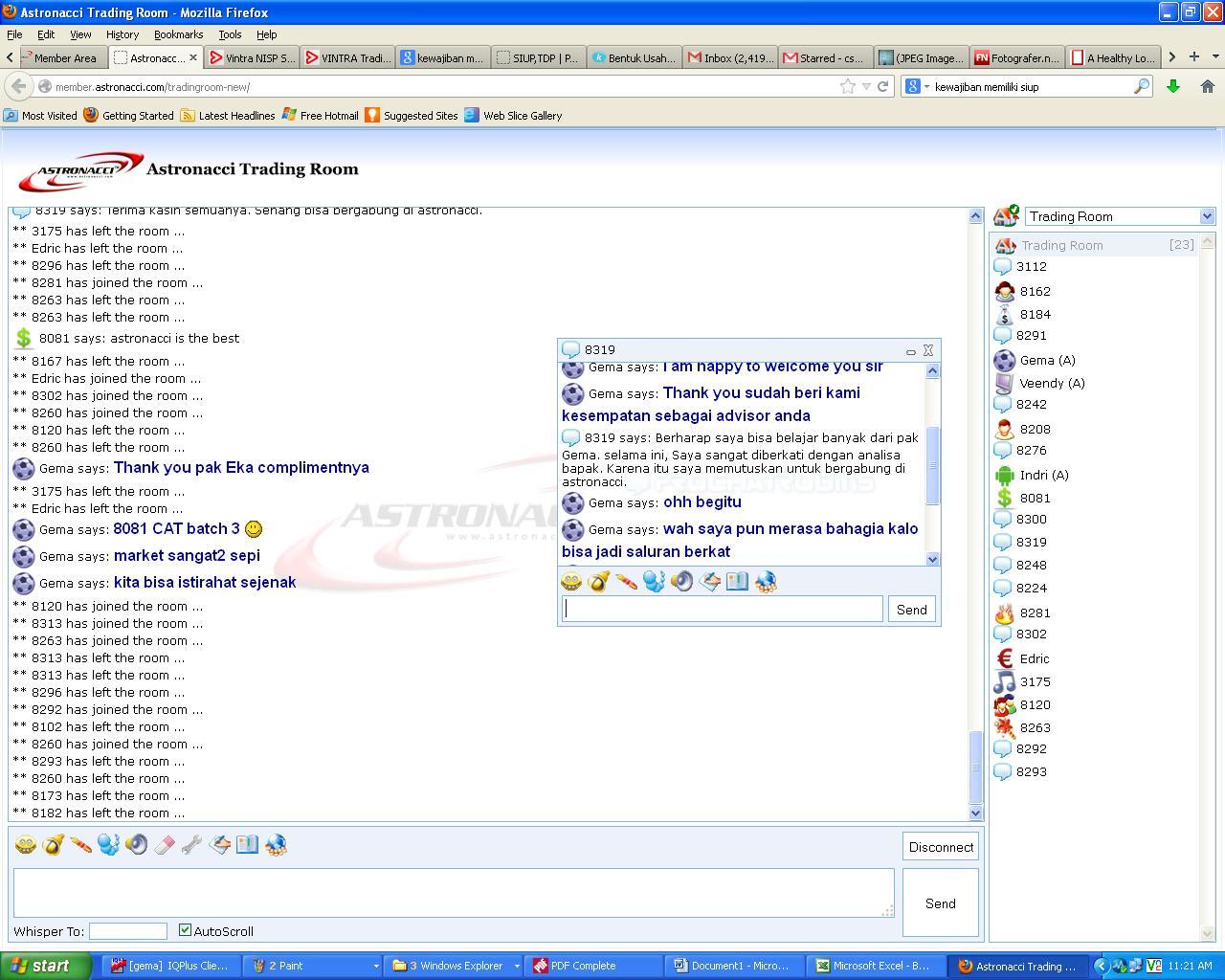Click the notepad with pen icon in main toolbar

pos(219,845)
